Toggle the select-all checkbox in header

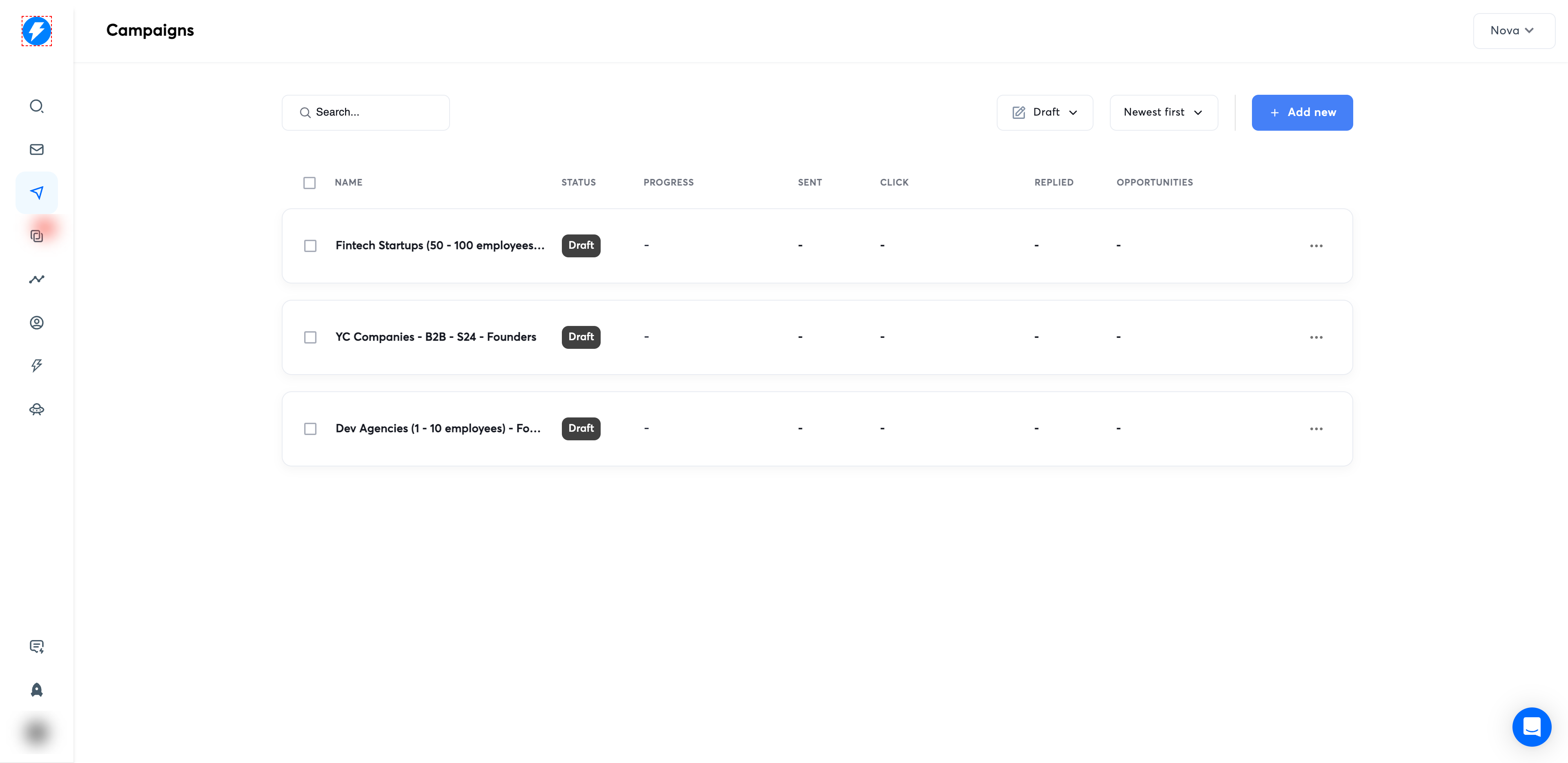pyautogui.click(x=309, y=183)
